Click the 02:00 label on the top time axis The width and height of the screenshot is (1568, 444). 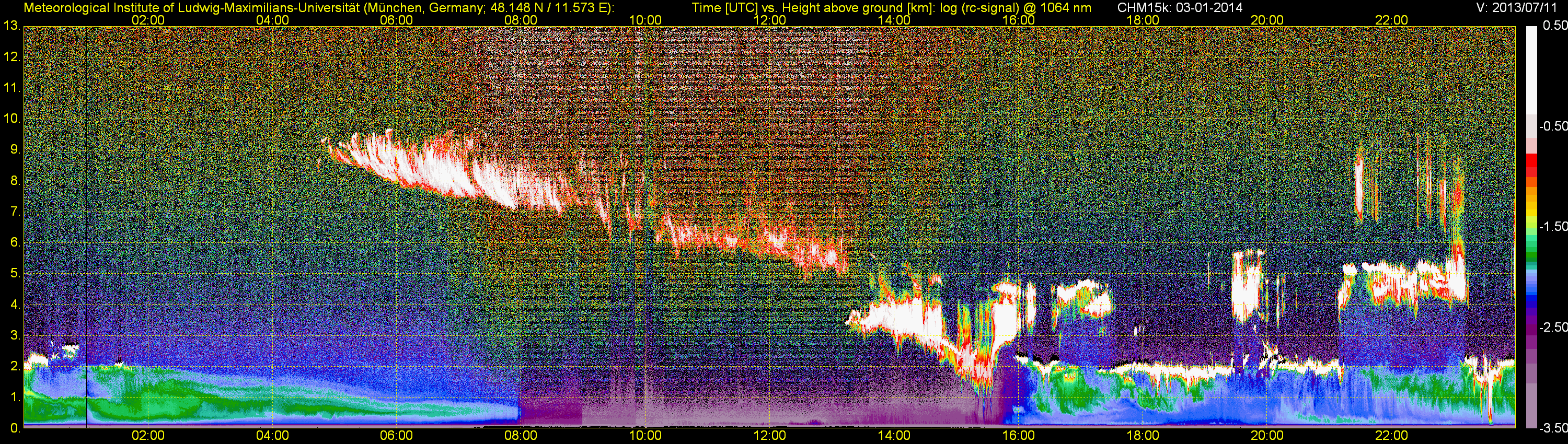point(148,20)
